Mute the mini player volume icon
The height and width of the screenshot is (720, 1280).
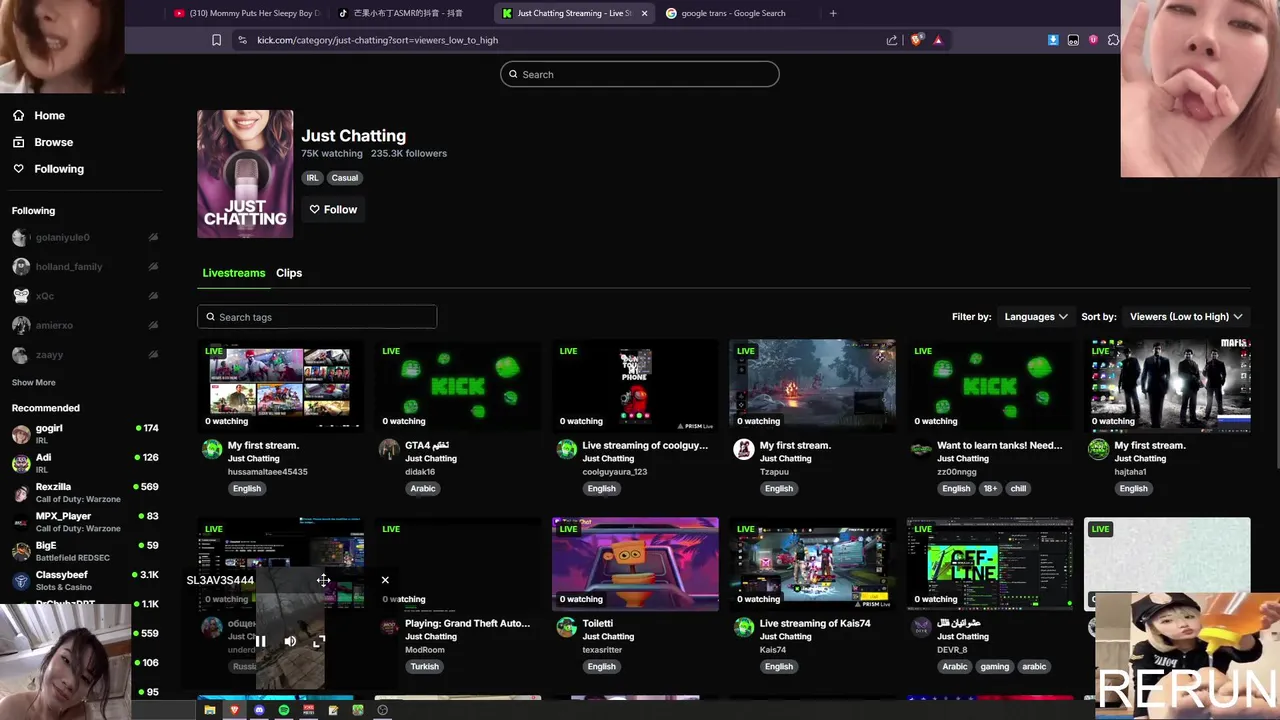[x=290, y=641]
